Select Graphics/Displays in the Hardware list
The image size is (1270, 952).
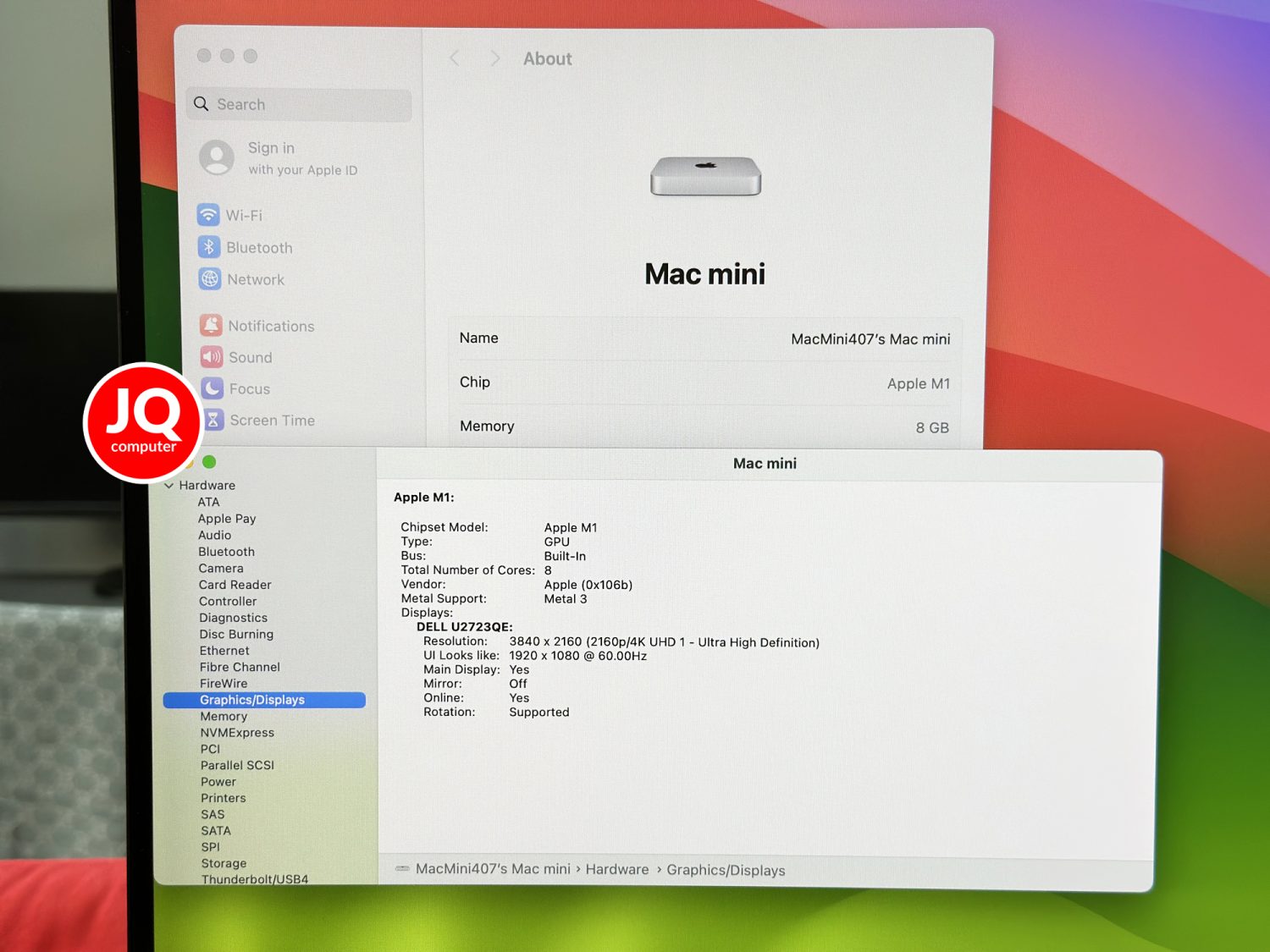click(x=264, y=700)
